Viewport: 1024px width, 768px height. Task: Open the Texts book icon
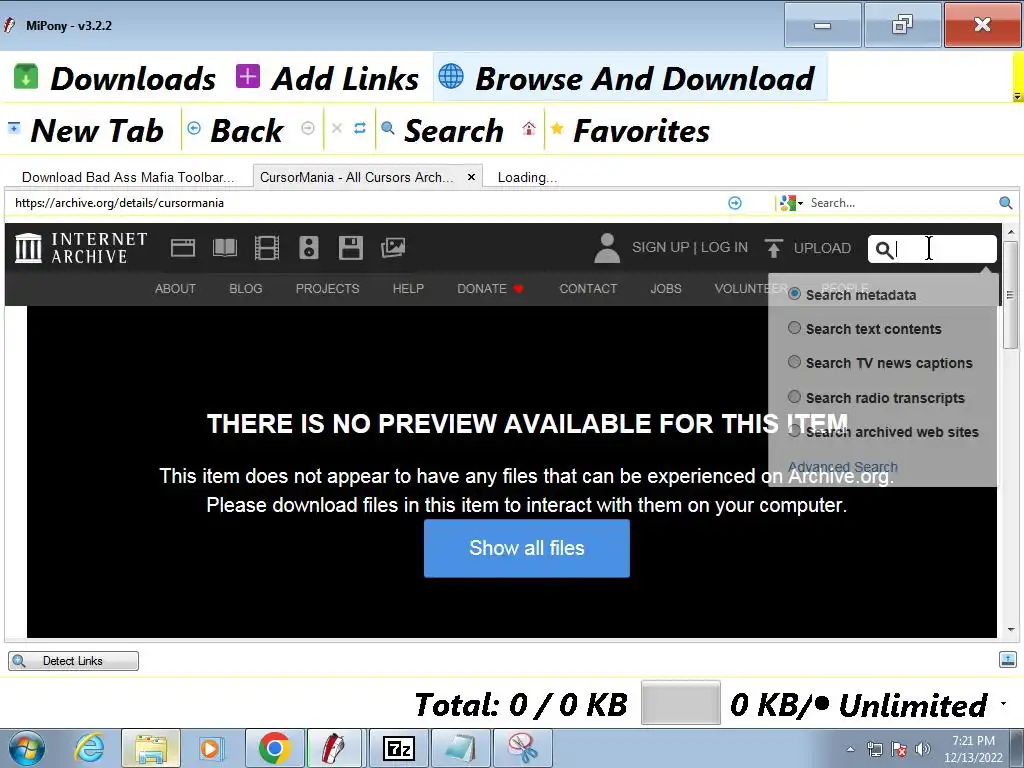[x=225, y=248]
